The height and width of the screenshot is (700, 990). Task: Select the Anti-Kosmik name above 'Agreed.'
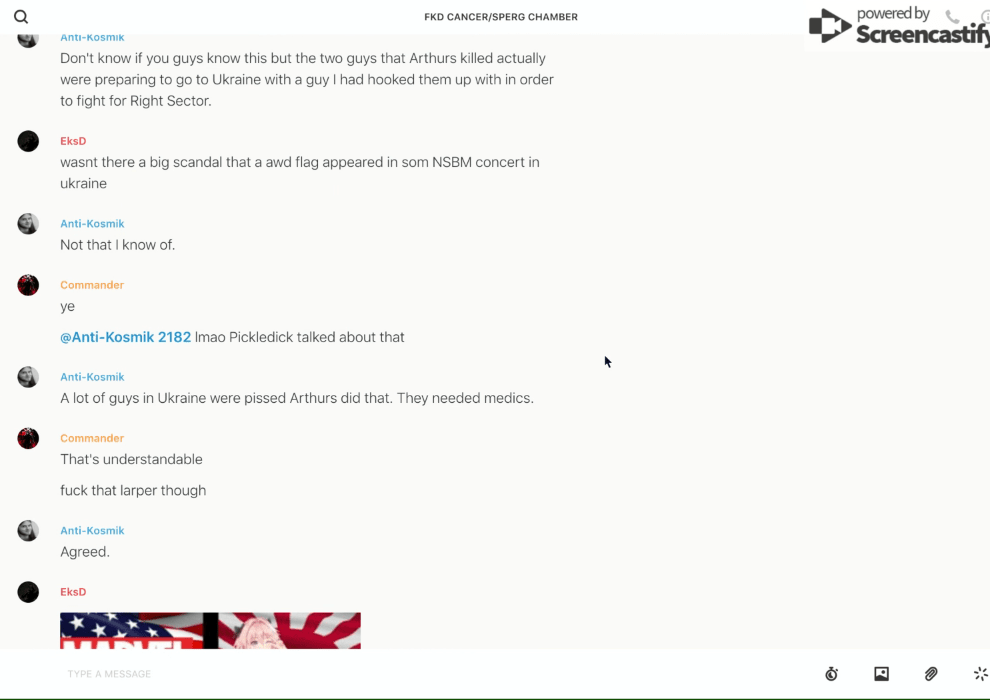click(92, 530)
